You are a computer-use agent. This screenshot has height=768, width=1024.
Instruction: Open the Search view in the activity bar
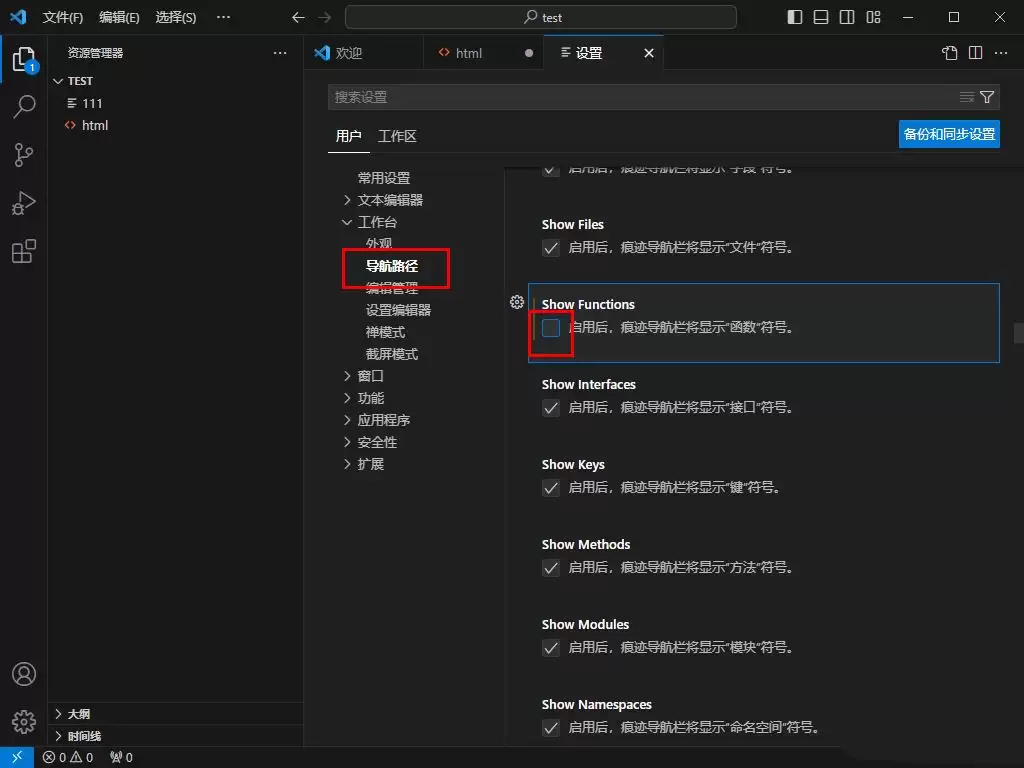click(x=24, y=106)
